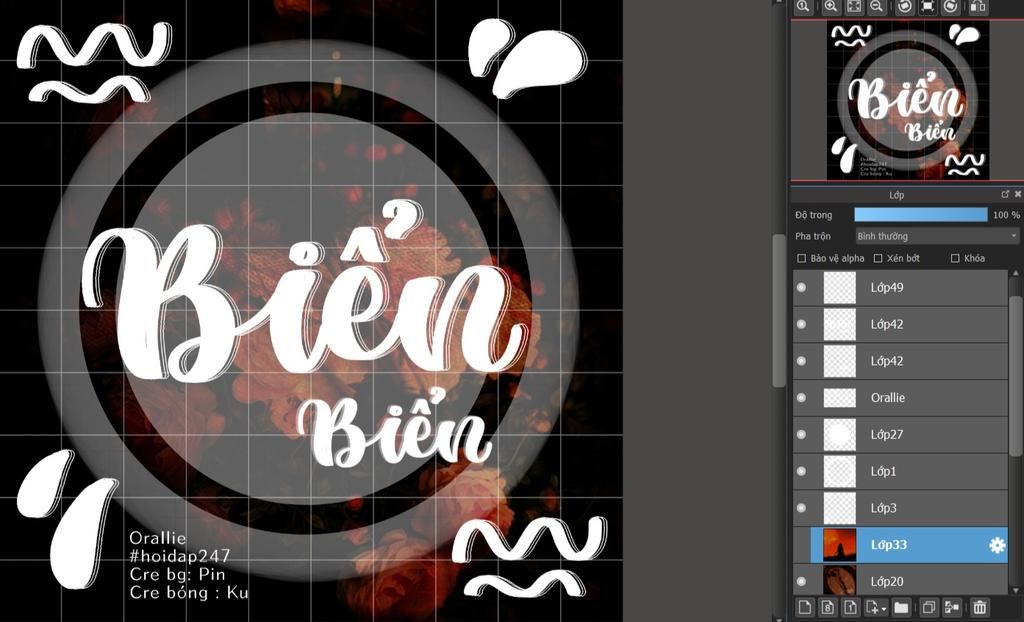
Task: Zoom out with the navigator minus magnifier
Action: (x=877, y=7)
